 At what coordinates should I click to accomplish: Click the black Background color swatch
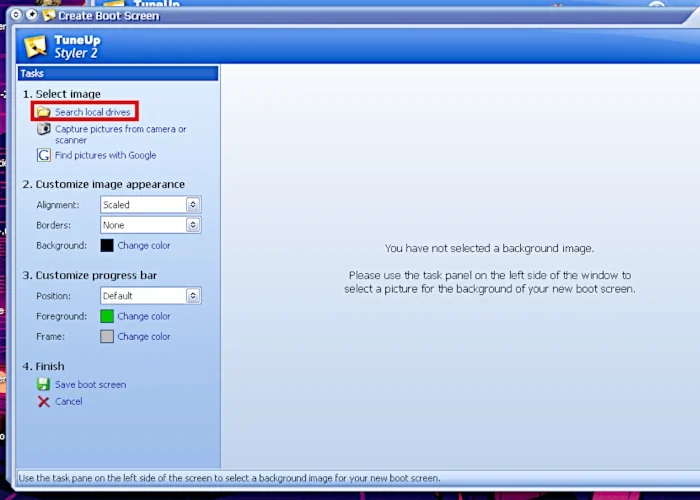click(107, 246)
